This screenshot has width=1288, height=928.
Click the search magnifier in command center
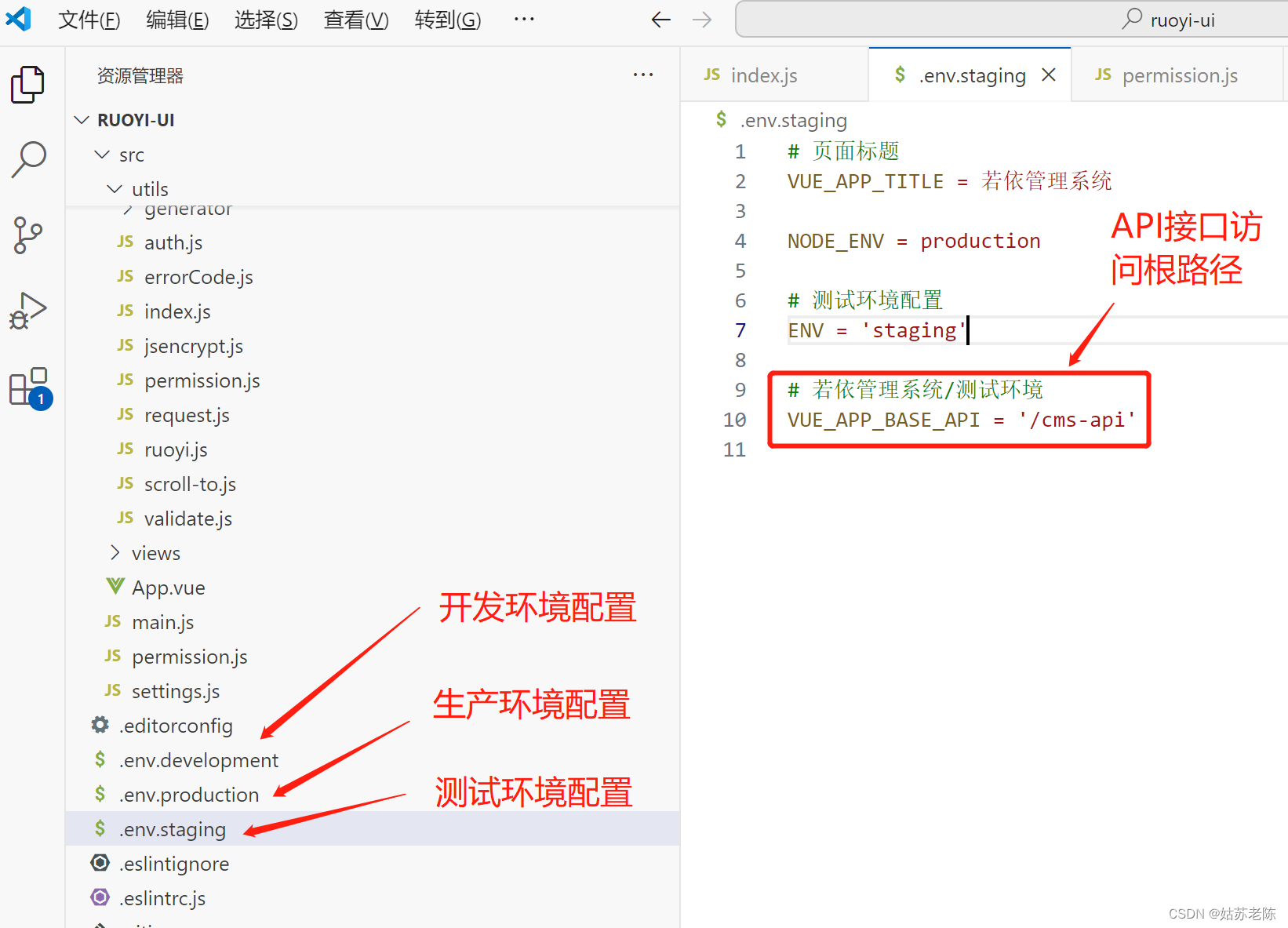(1132, 19)
